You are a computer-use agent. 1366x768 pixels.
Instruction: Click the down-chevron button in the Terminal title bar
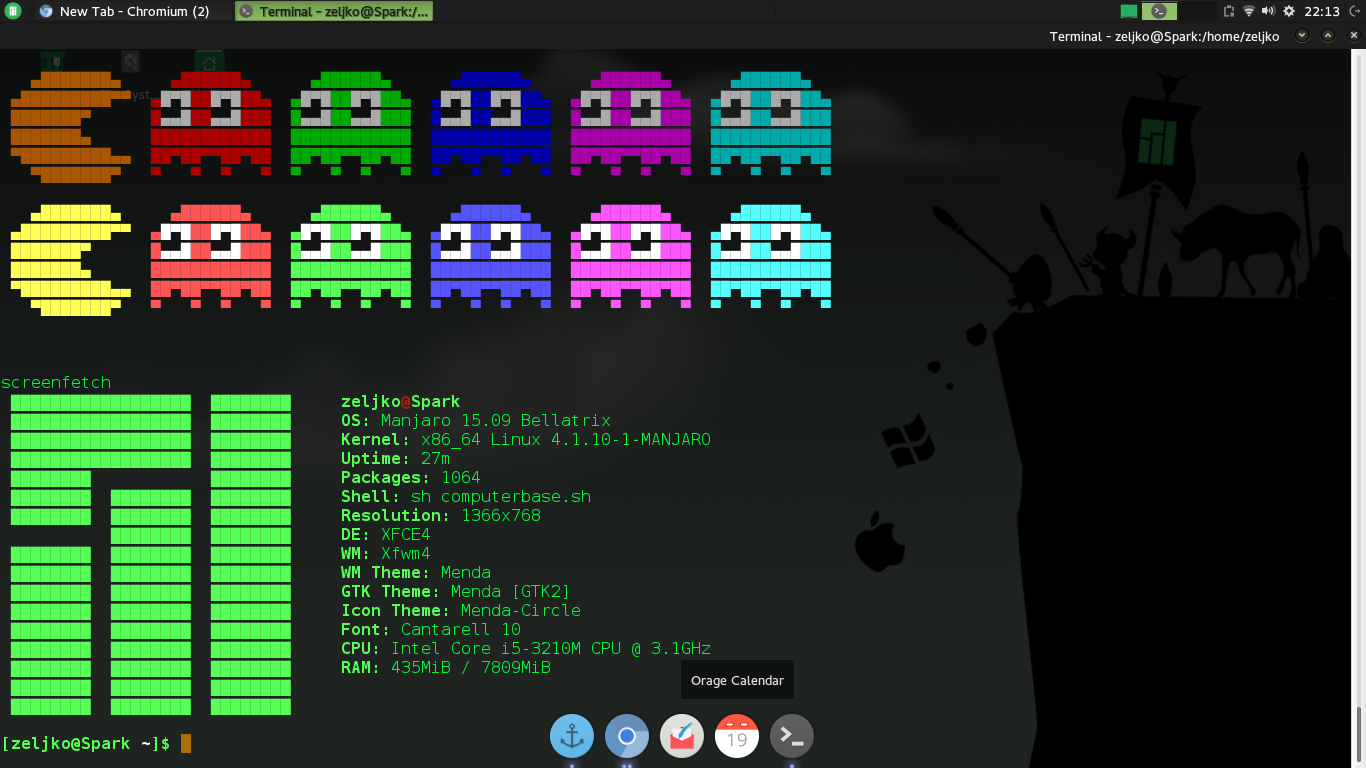(x=1301, y=36)
